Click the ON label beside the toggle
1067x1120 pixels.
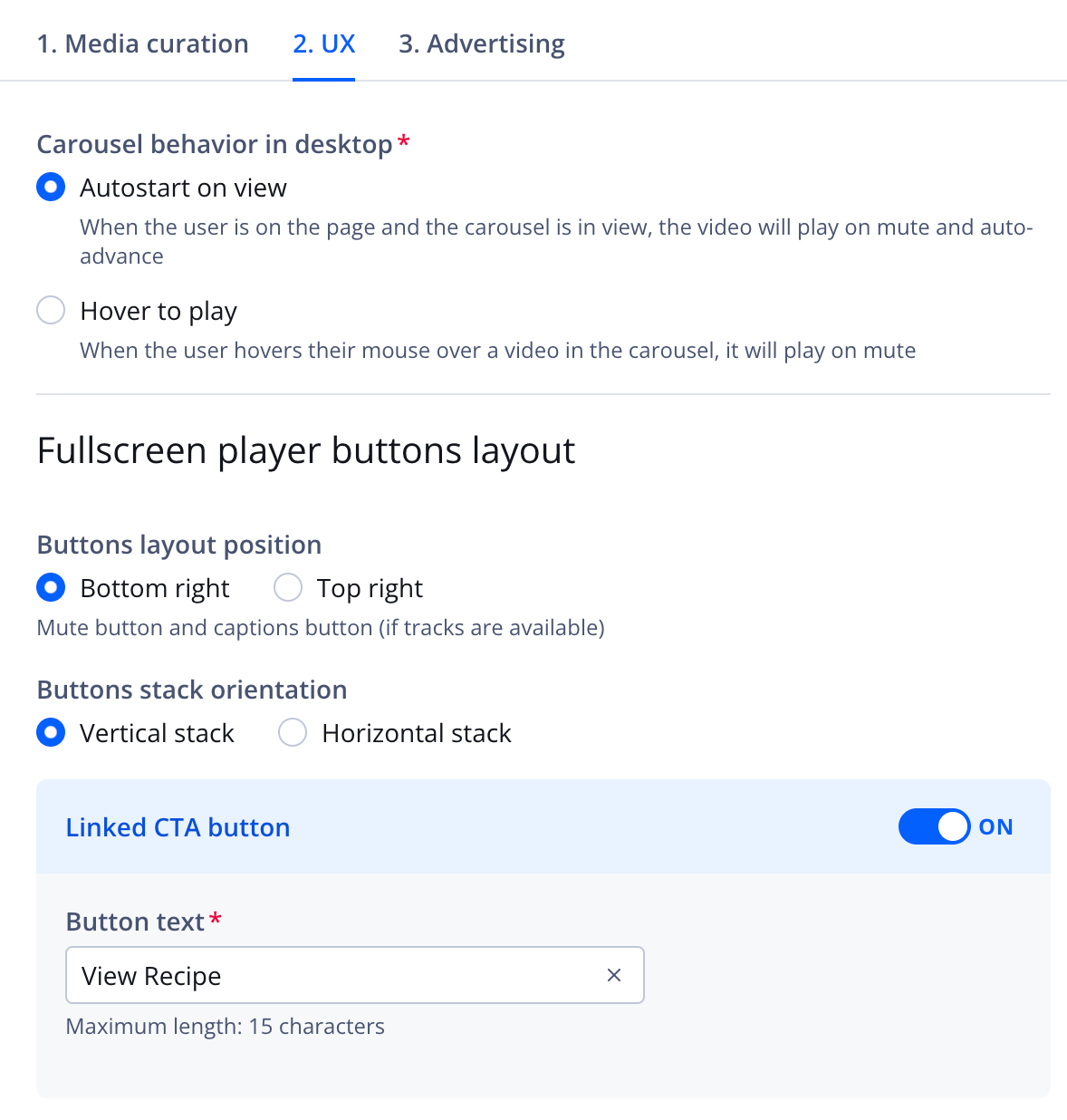[997, 826]
